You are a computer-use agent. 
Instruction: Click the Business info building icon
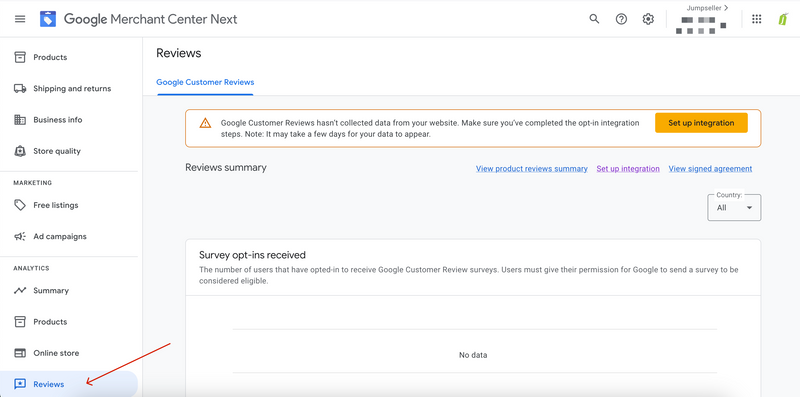coord(20,120)
